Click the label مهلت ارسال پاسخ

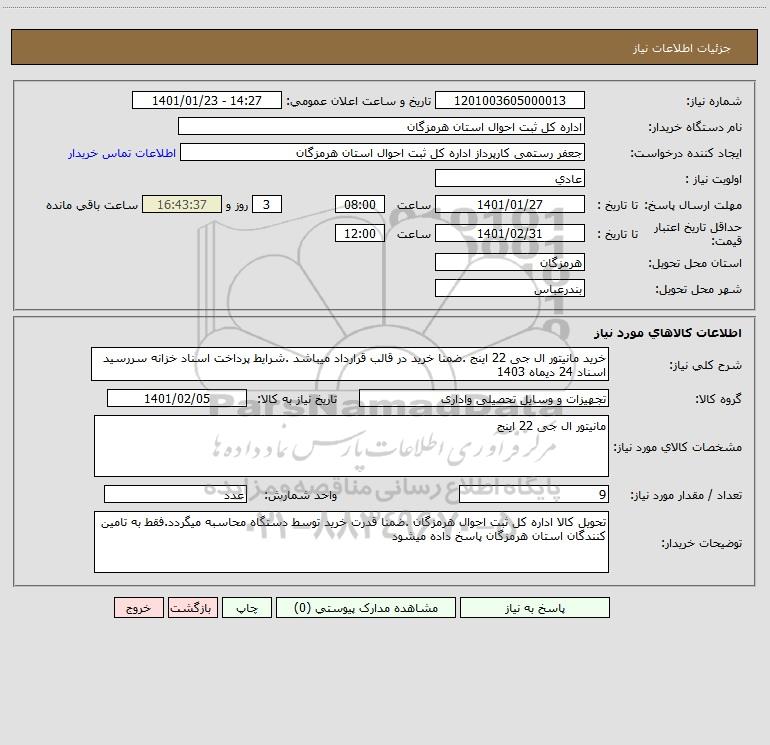tap(693, 205)
